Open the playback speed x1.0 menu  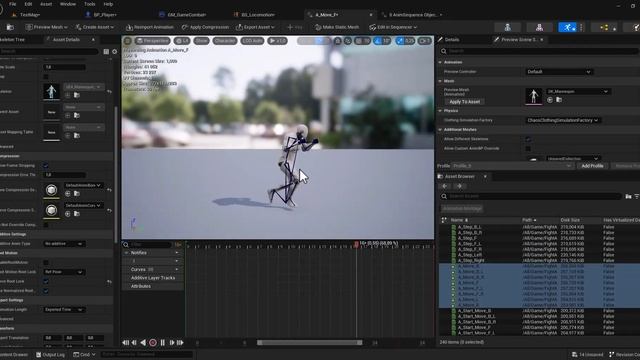coord(277,41)
